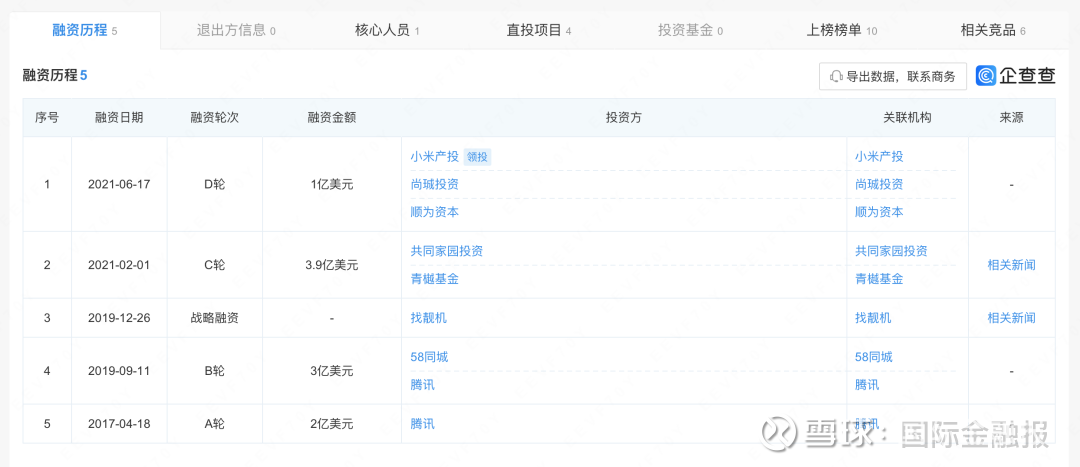Click the 融资历程 section heading above table
The image size is (1080, 467).
tap(55, 76)
